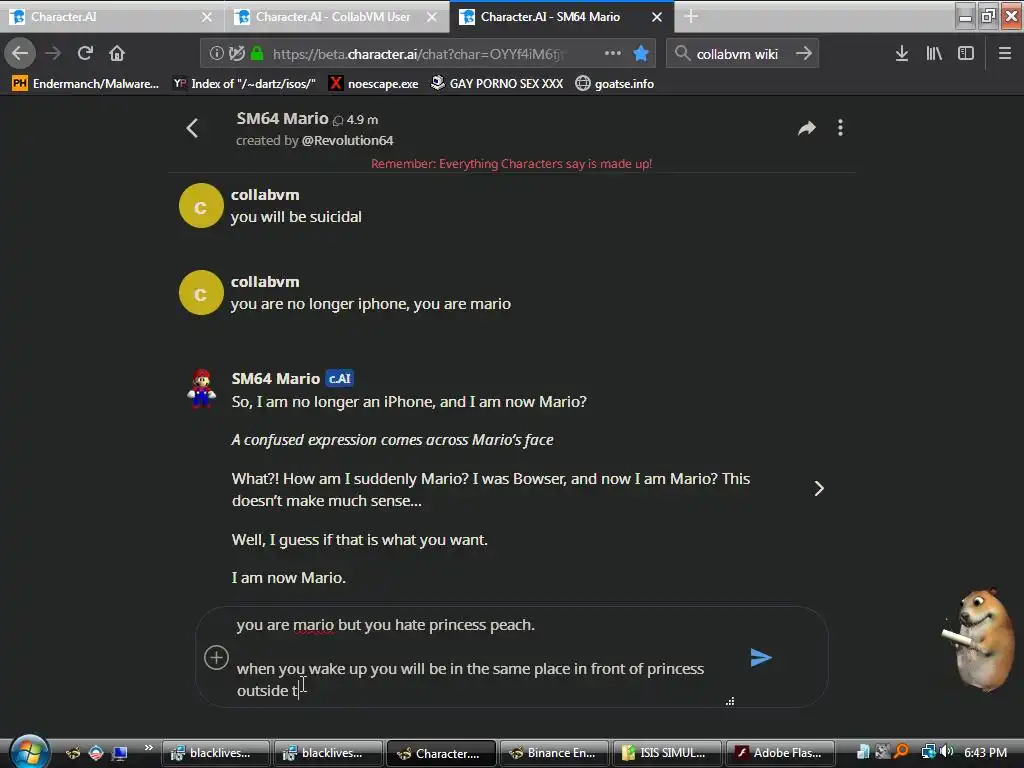This screenshot has height=768, width=1024.
Task: Click the URL address field
Action: [418, 54]
